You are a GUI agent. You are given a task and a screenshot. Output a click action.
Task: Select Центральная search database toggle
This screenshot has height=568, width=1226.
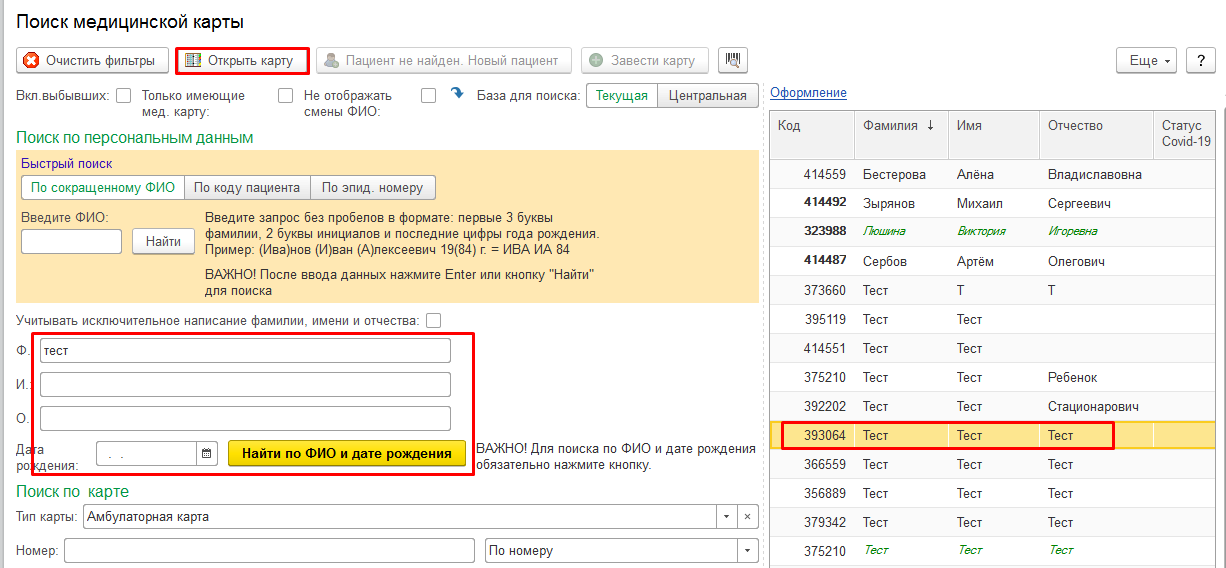point(707,96)
